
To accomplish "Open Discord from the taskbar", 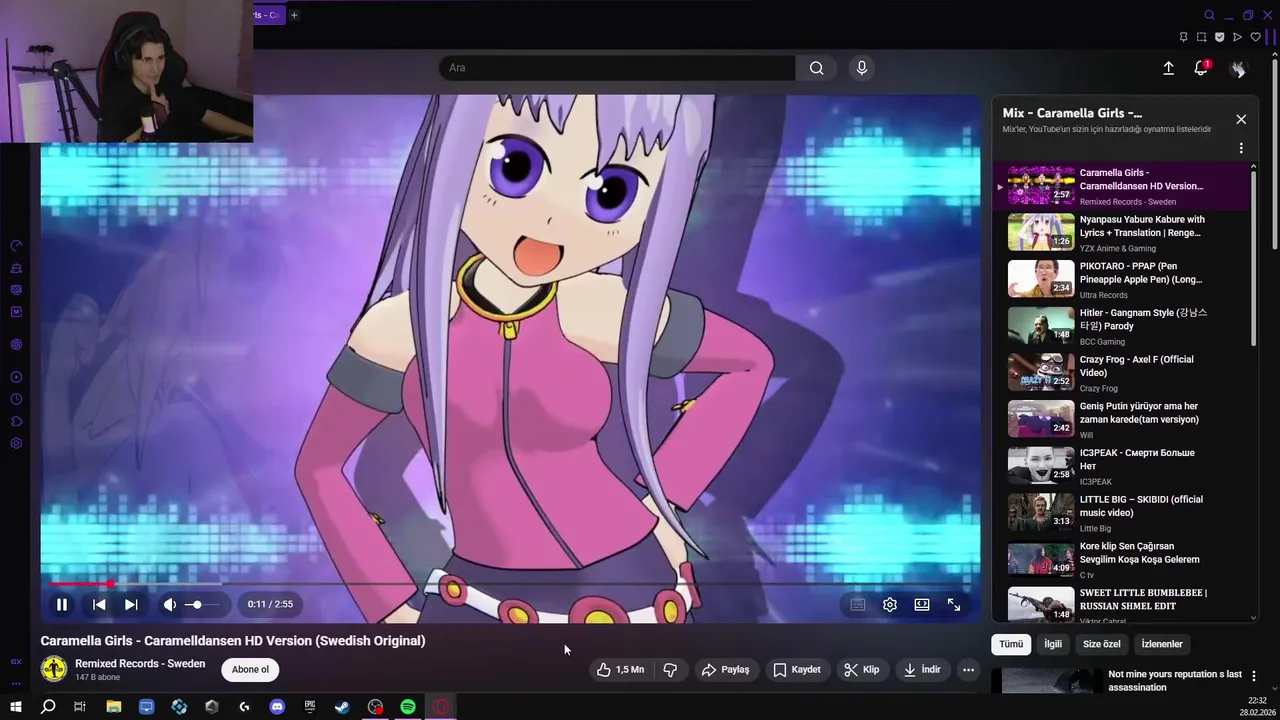I will (x=277, y=707).
